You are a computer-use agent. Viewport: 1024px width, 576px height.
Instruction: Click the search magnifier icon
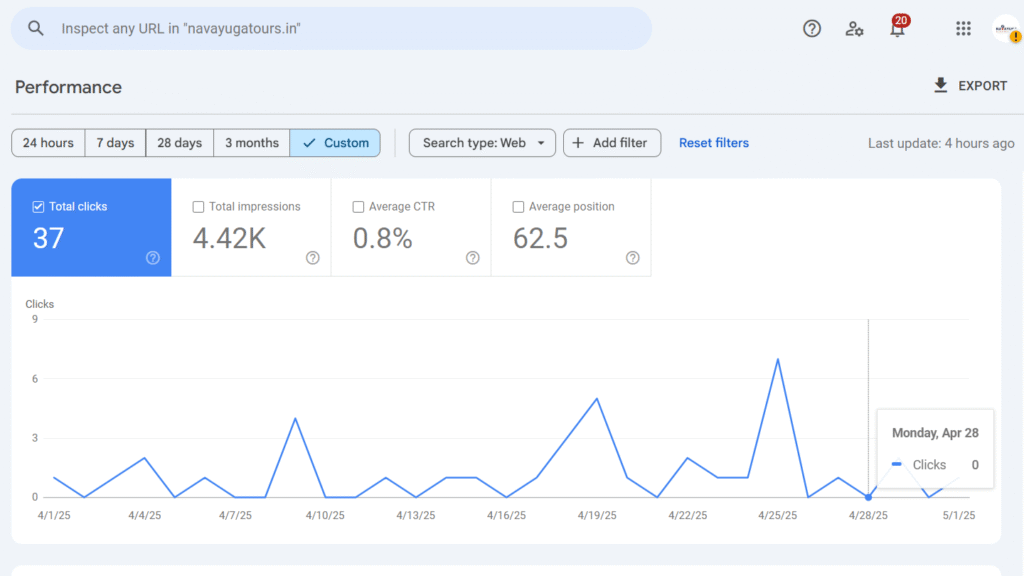(35, 28)
